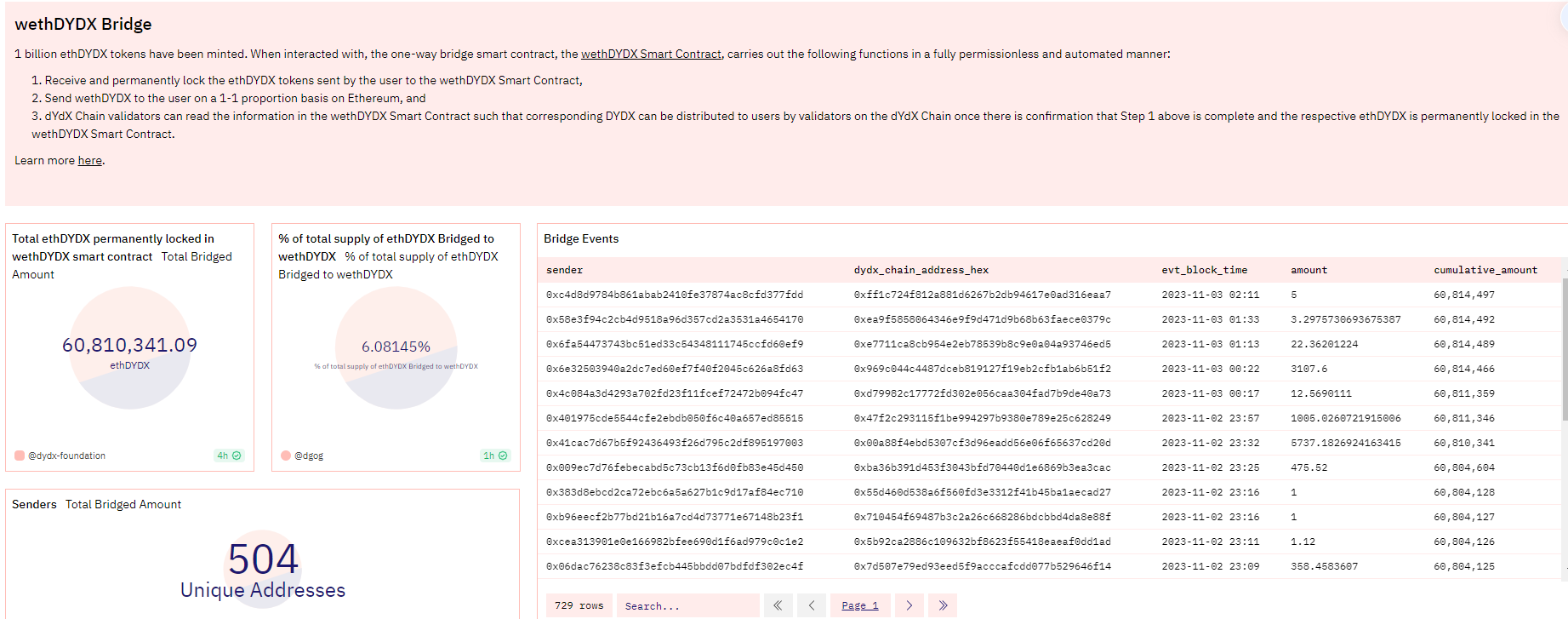Sort by evt_block_time column header
The height and width of the screenshot is (619, 1568).
coord(1204,270)
